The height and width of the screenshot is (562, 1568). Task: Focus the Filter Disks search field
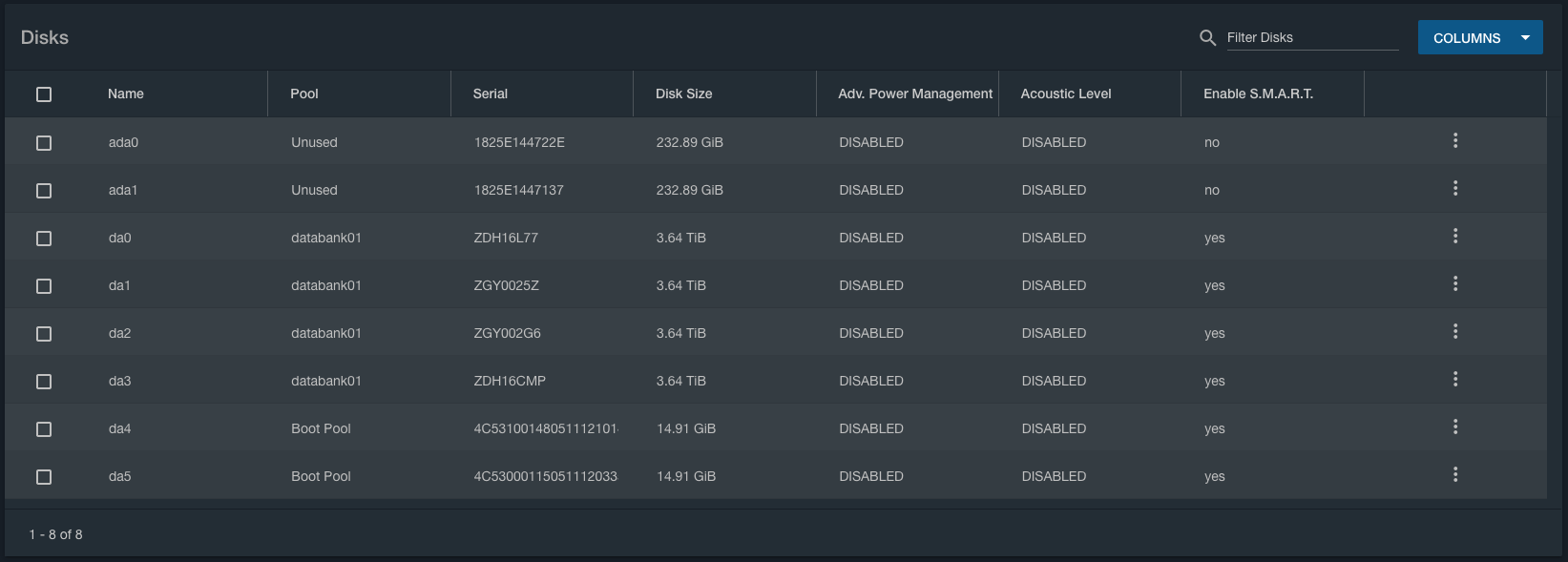1312,38
